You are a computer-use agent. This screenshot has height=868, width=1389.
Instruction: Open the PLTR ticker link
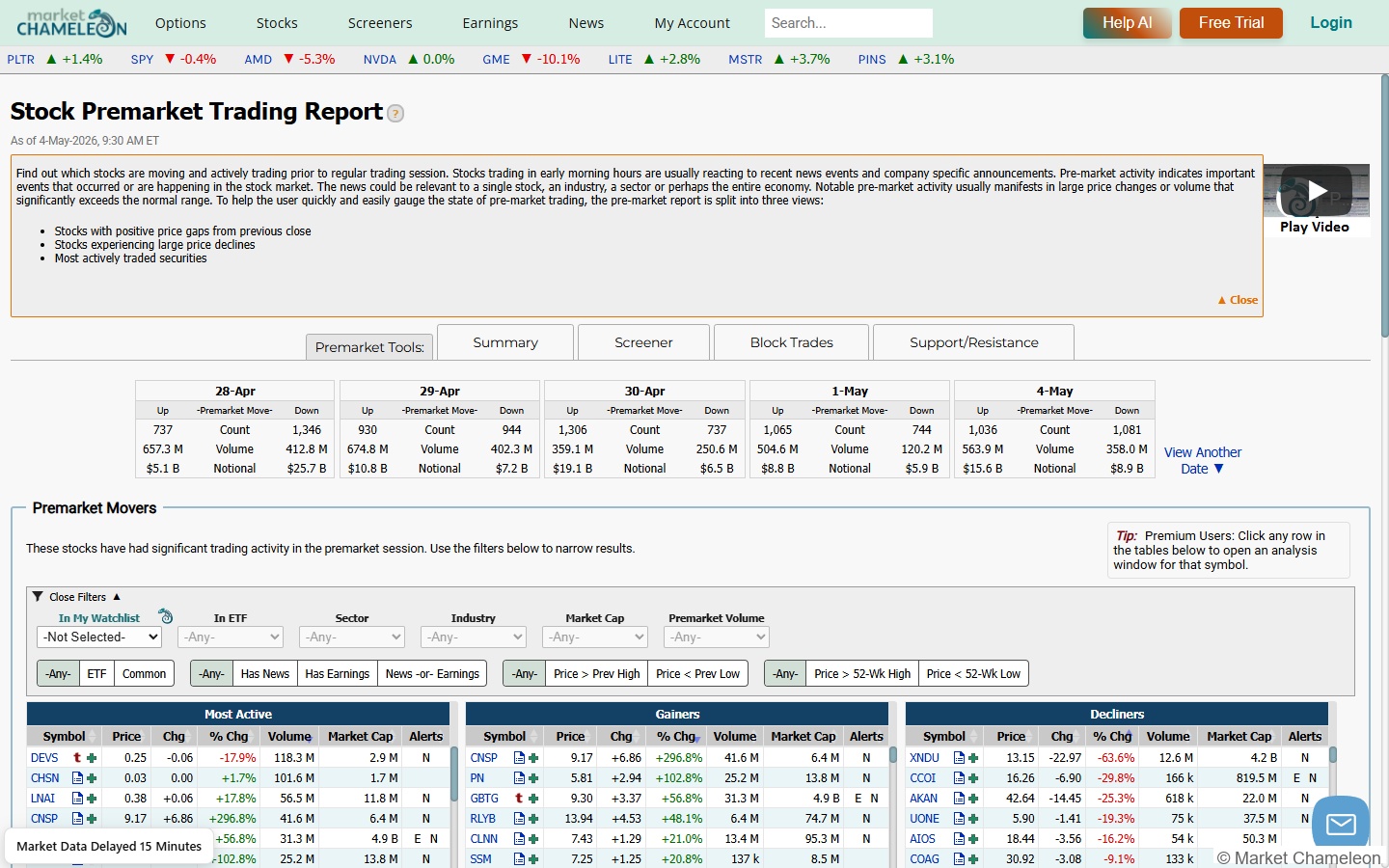[x=20, y=59]
